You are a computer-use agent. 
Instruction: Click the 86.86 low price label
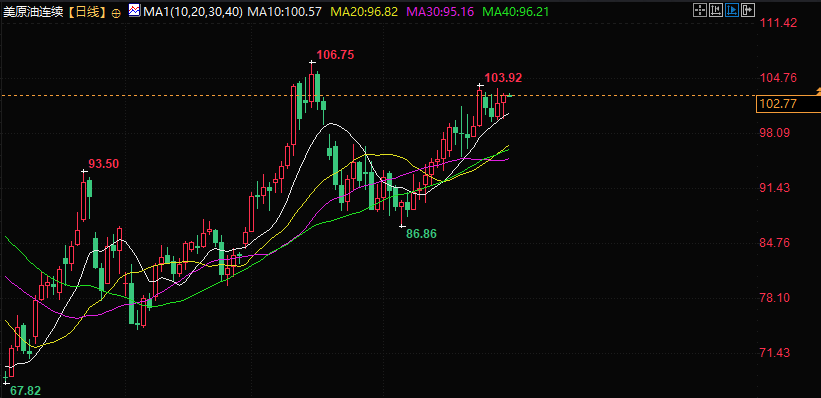[x=421, y=234]
